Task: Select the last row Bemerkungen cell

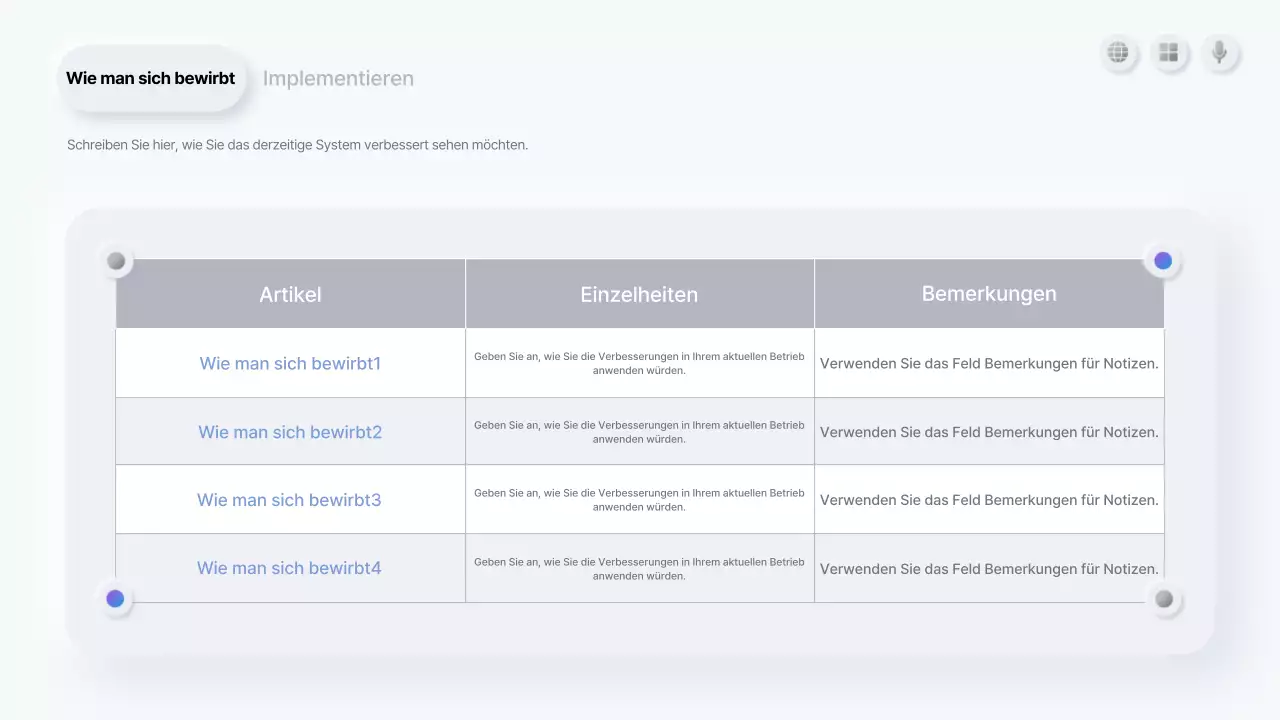Action: tap(989, 569)
